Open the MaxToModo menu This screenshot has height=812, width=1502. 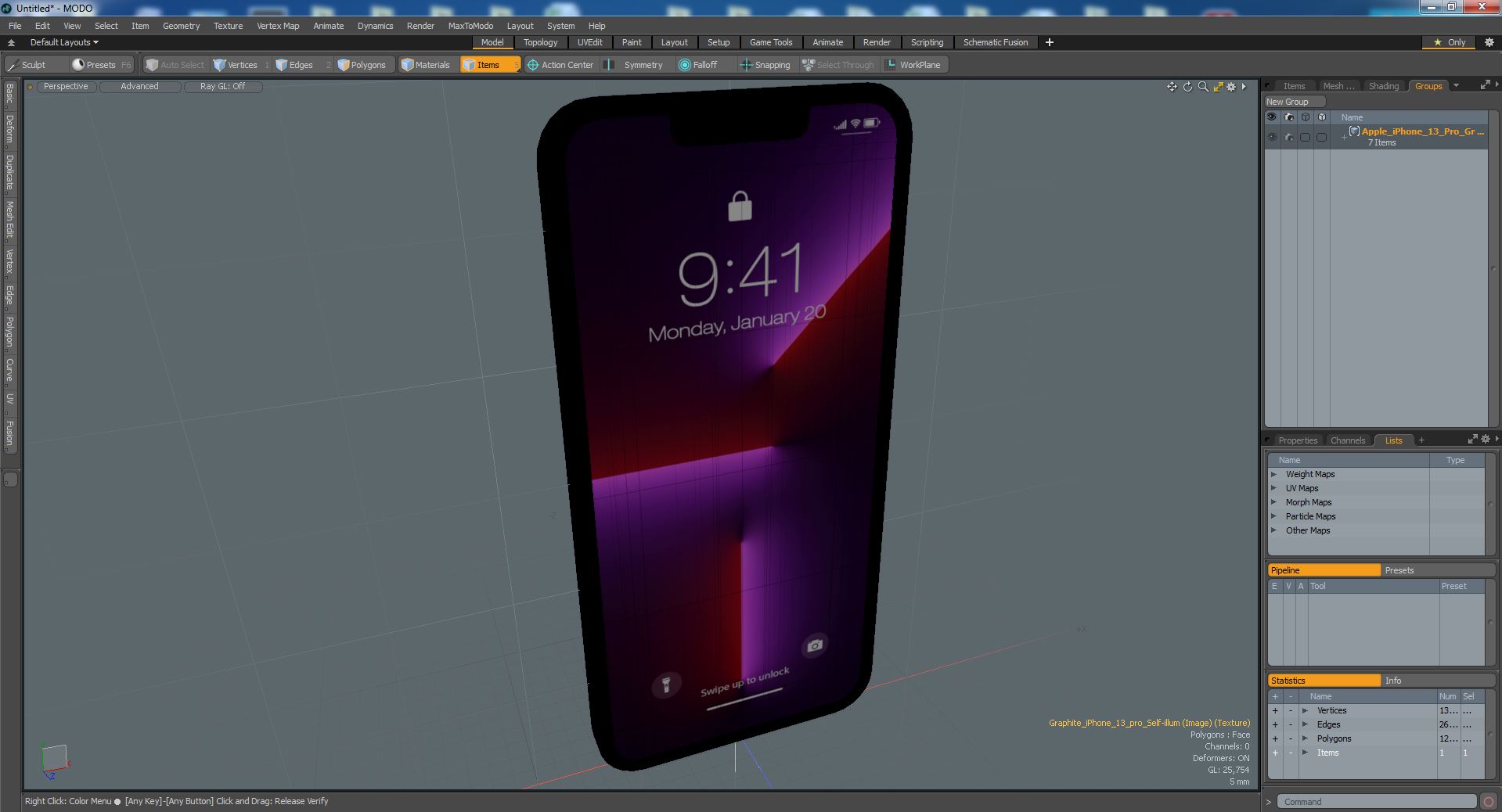(470, 26)
